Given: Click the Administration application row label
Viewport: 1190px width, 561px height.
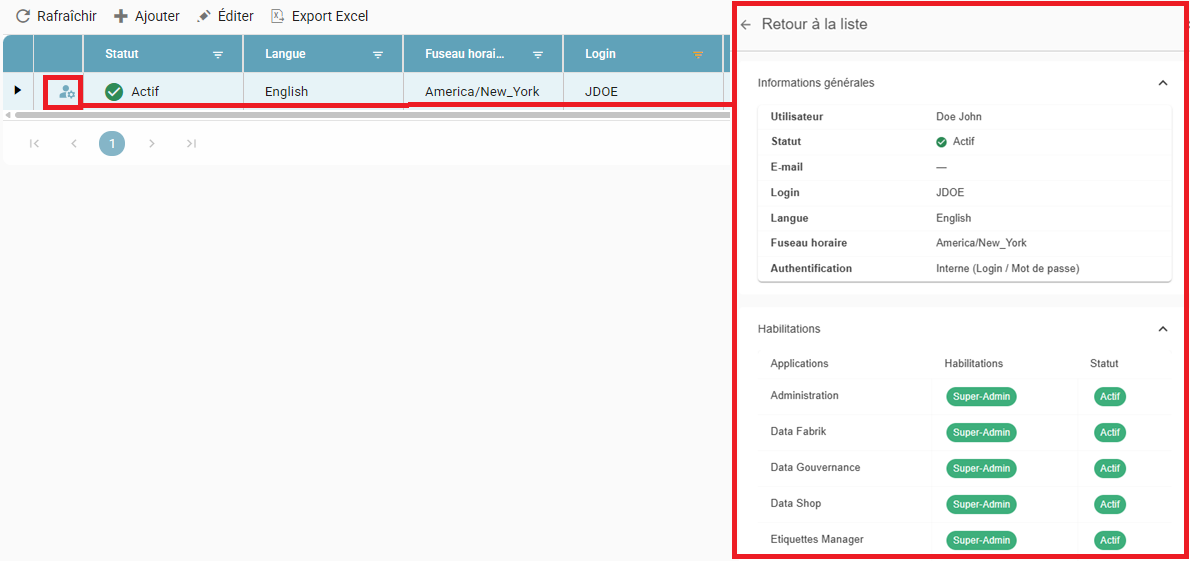Looking at the screenshot, I should pos(804,396).
